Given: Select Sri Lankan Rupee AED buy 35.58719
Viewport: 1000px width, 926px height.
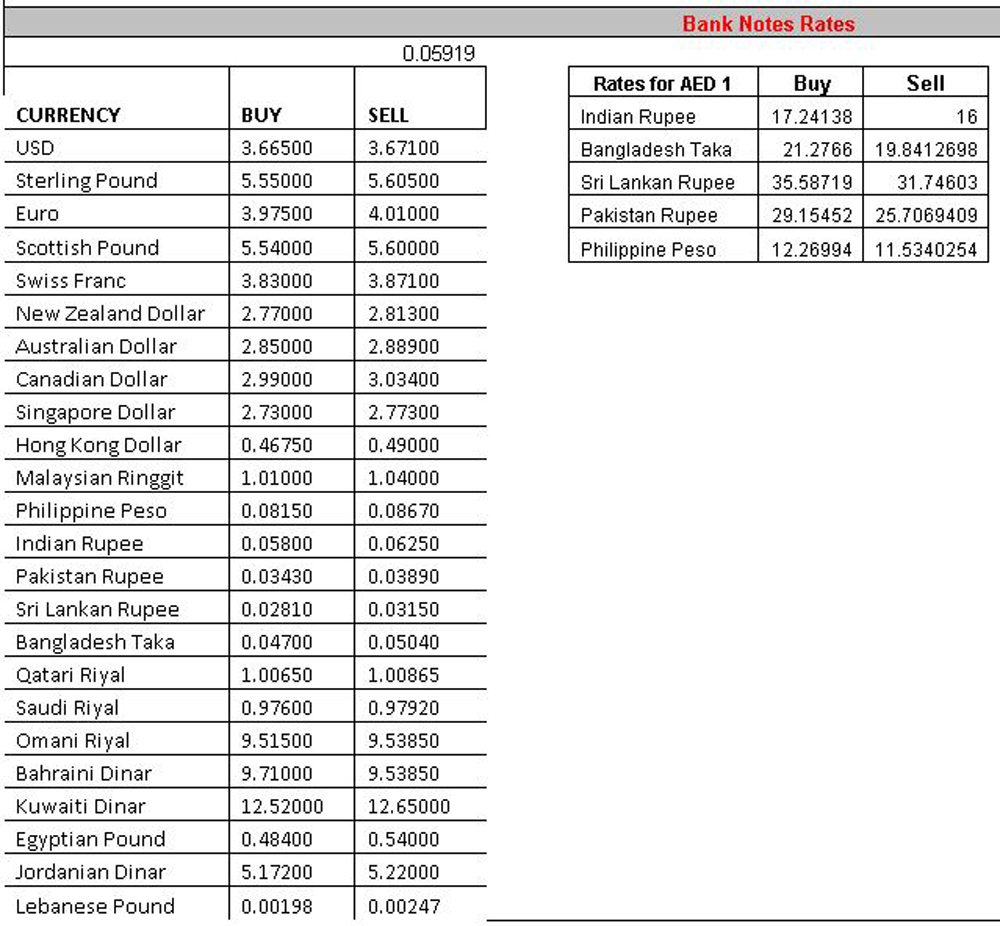Looking at the screenshot, I should coord(812,183).
